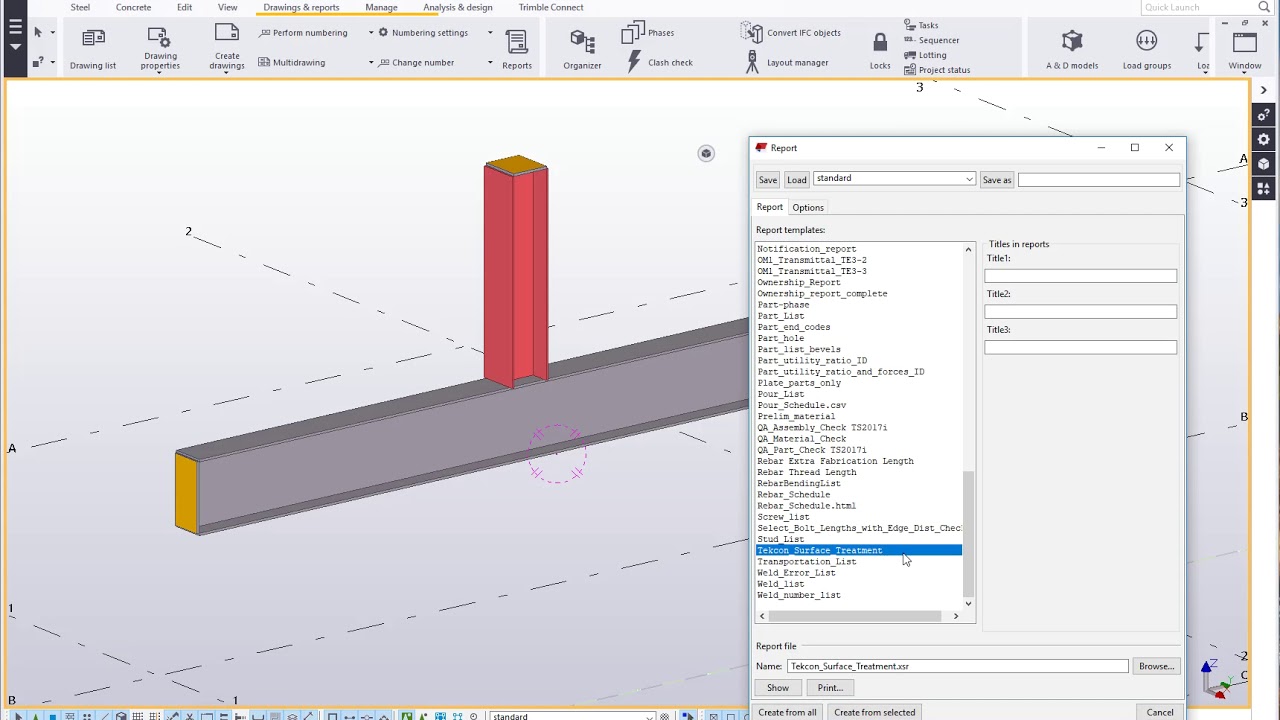This screenshot has height=720, width=1280.
Task: Click Cancel in Report dialog
Action: click(1160, 713)
